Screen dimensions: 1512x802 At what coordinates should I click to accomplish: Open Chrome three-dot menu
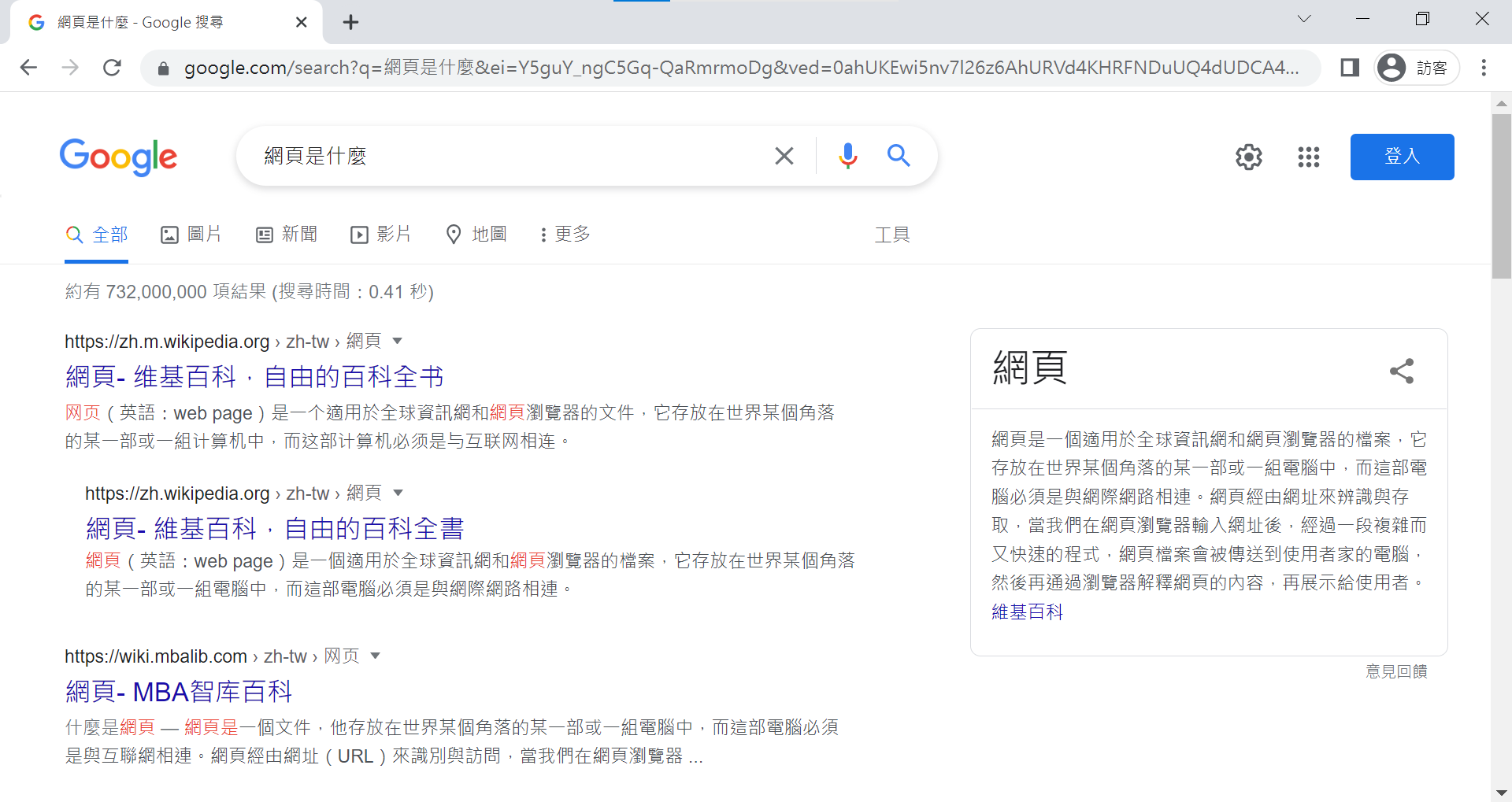(1484, 68)
